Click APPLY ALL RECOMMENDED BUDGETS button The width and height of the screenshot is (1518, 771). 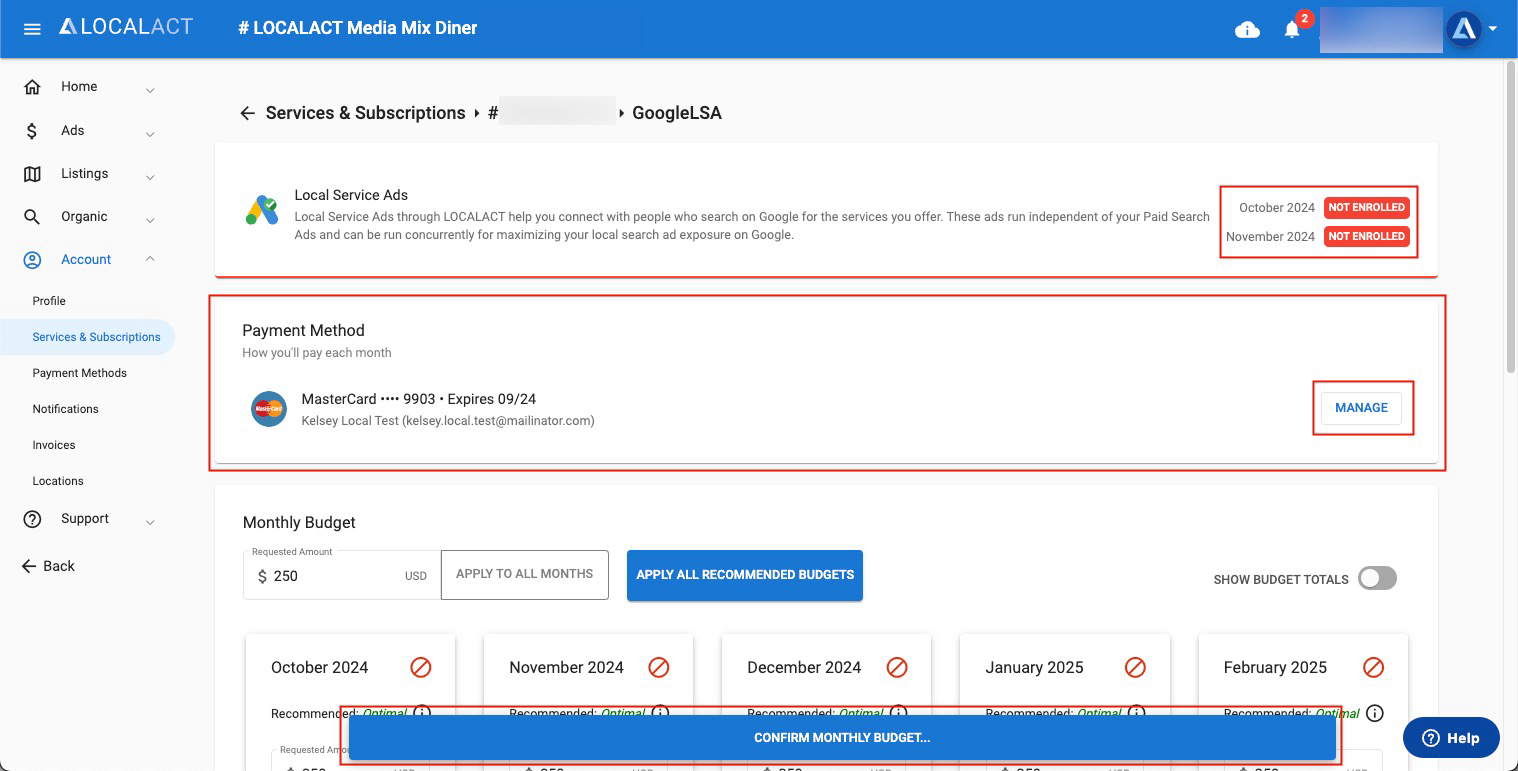pyautogui.click(x=745, y=575)
